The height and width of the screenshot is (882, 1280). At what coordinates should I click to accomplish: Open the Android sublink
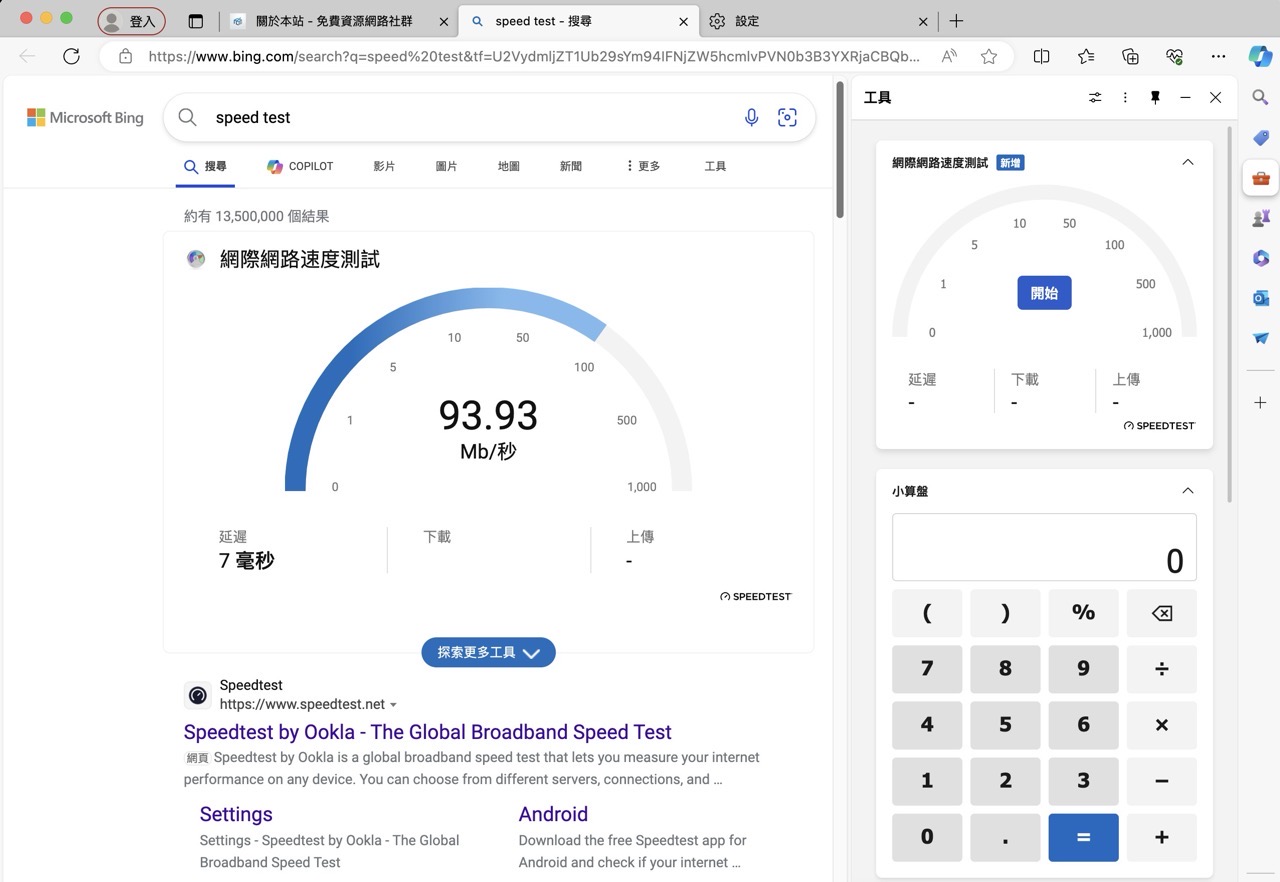click(x=553, y=814)
